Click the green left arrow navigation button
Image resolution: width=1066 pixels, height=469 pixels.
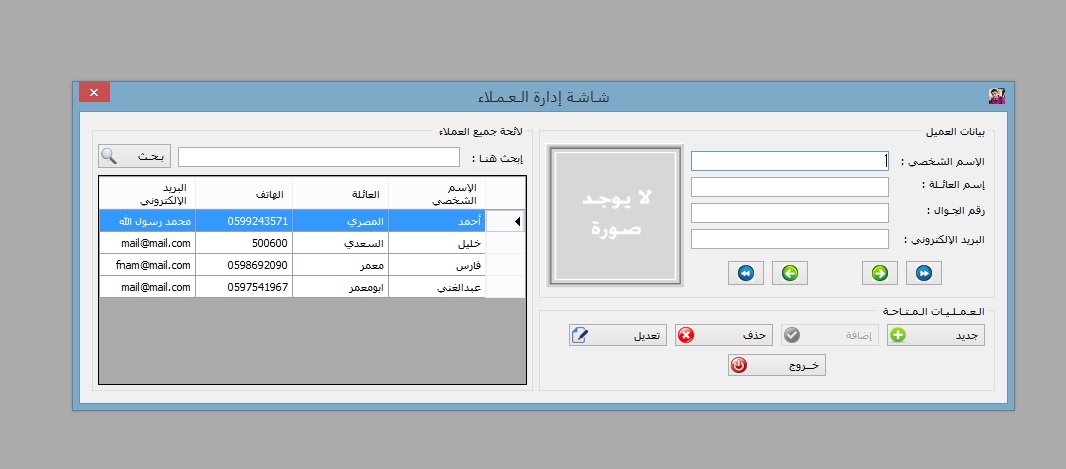[x=790, y=273]
